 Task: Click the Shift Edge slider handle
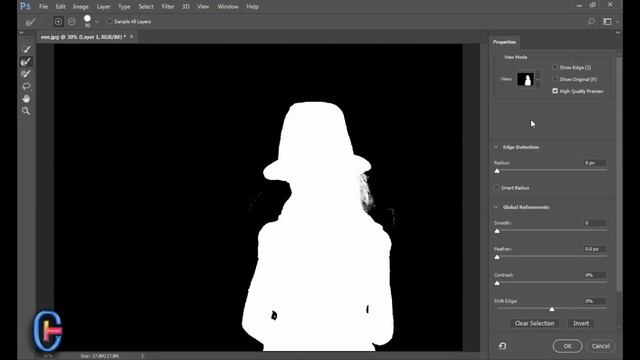click(552, 309)
